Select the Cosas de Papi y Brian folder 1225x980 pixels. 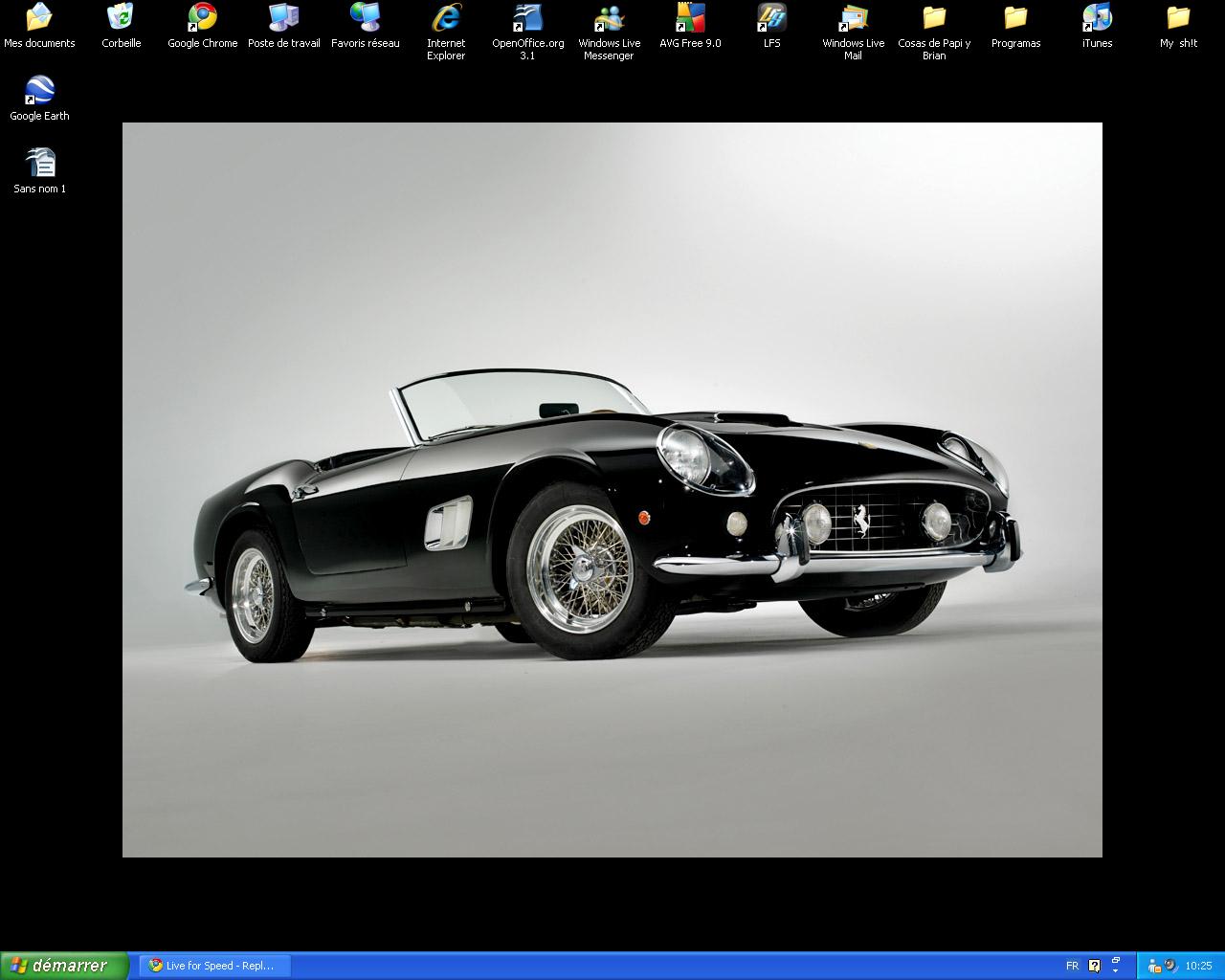point(934,32)
